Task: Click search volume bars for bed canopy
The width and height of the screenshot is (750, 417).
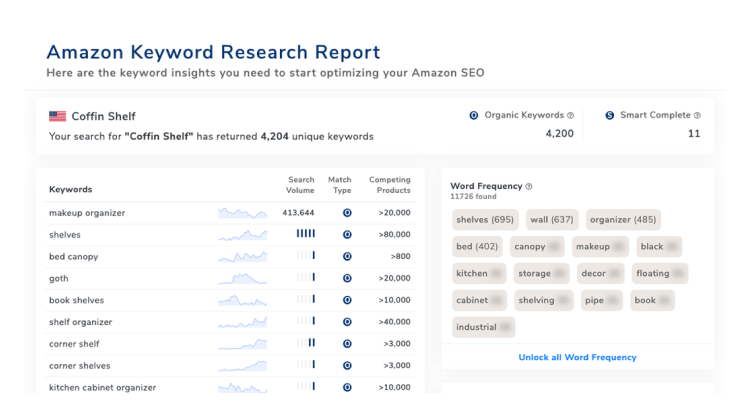Action: tap(306, 255)
